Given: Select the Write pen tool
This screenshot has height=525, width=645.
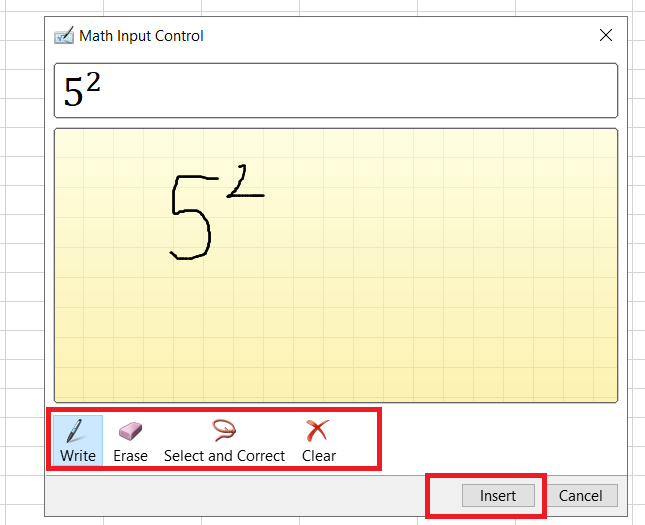Looking at the screenshot, I should pyautogui.click(x=78, y=440).
